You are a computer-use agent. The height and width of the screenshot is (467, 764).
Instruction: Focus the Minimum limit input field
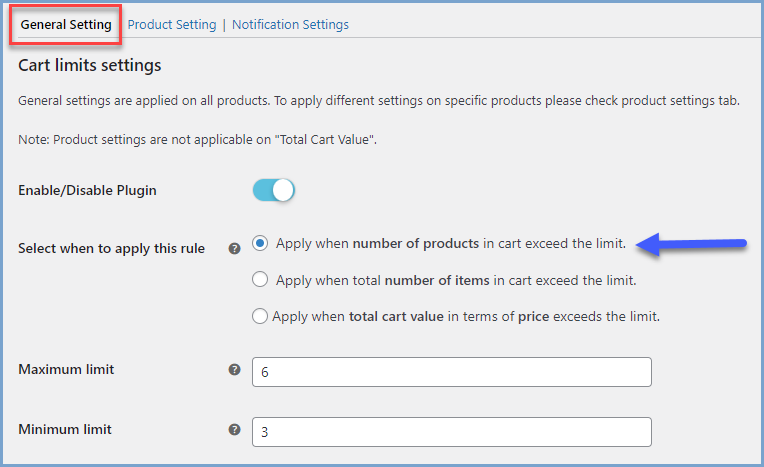[452, 431]
